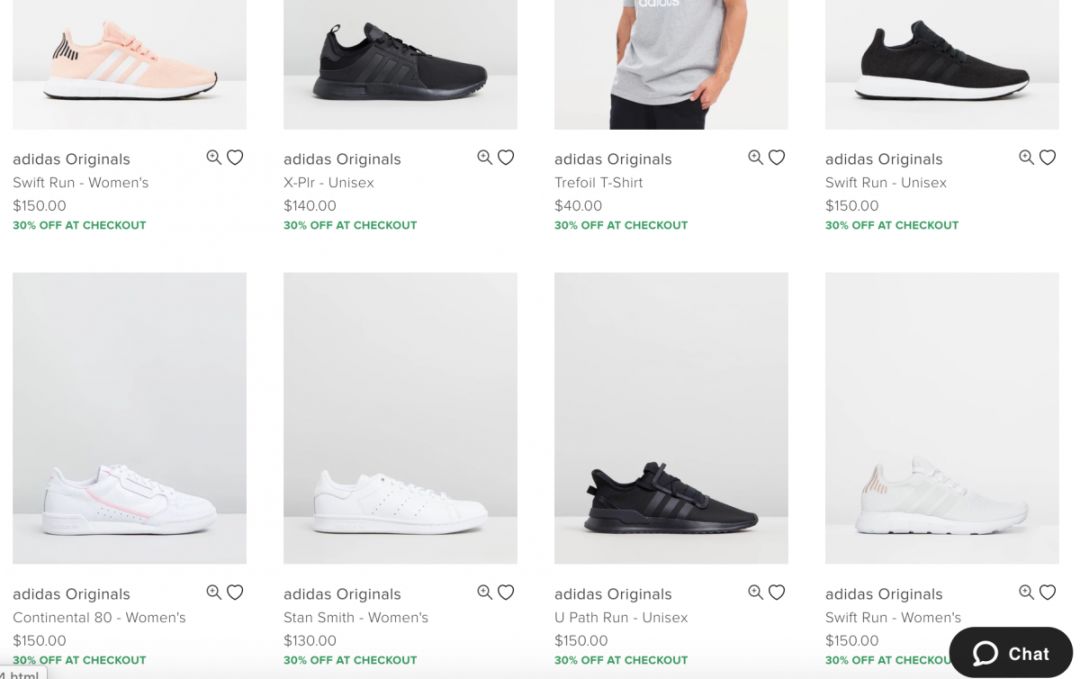Click the X-Plr - Unisex product name

[328, 182]
